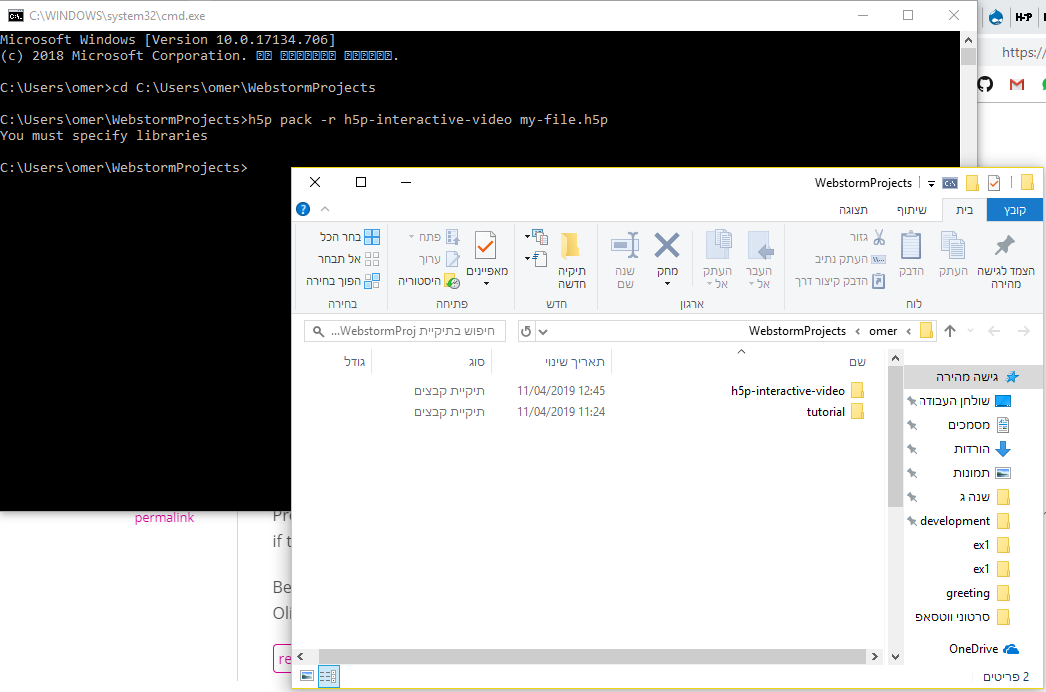Image resolution: width=1046 pixels, height=692 pixels.
Task: Click the title bar Properties checkmark icon
Action: (994, 182)
